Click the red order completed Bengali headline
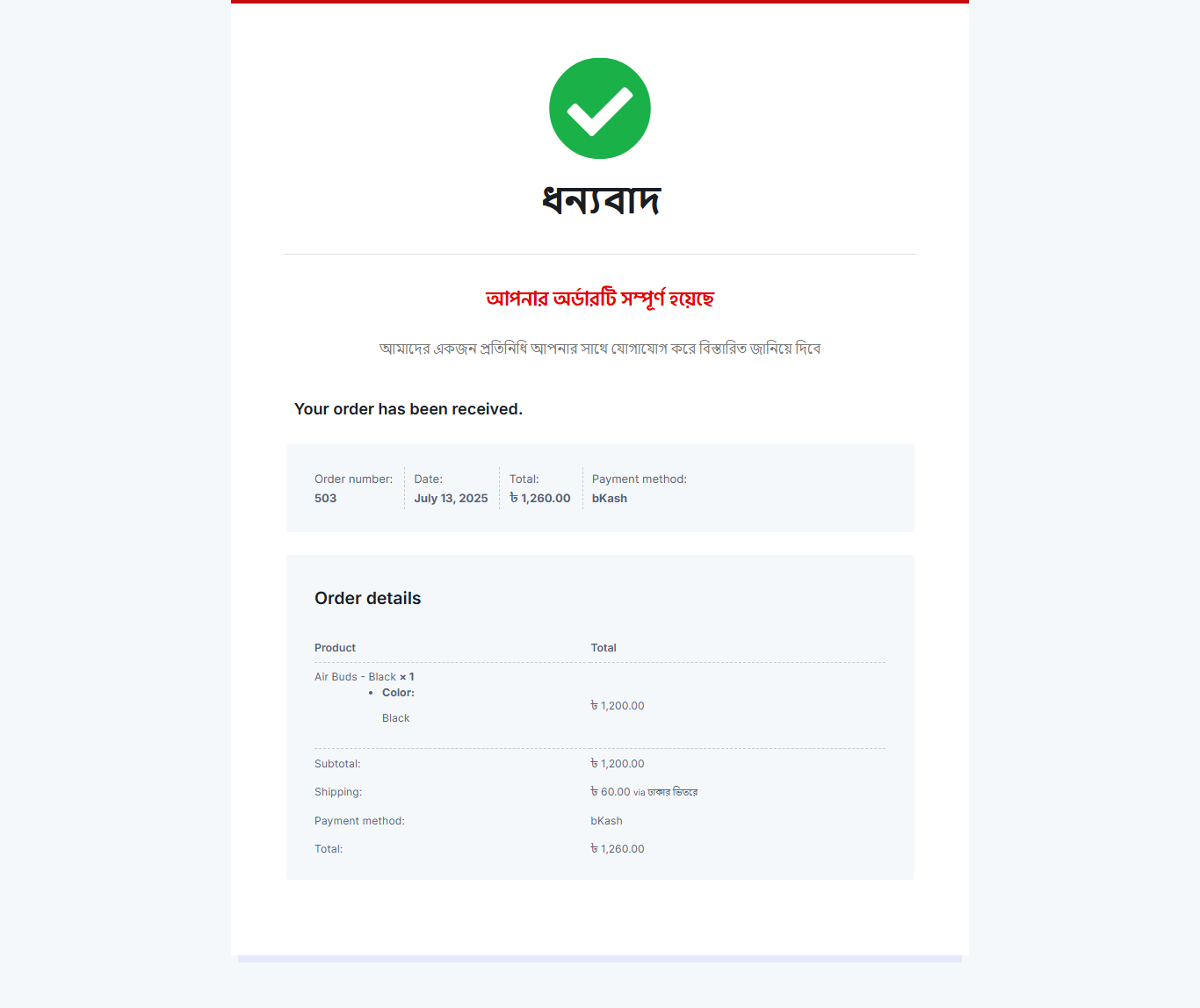The image size is (1200, 1008). click(600, 299)
